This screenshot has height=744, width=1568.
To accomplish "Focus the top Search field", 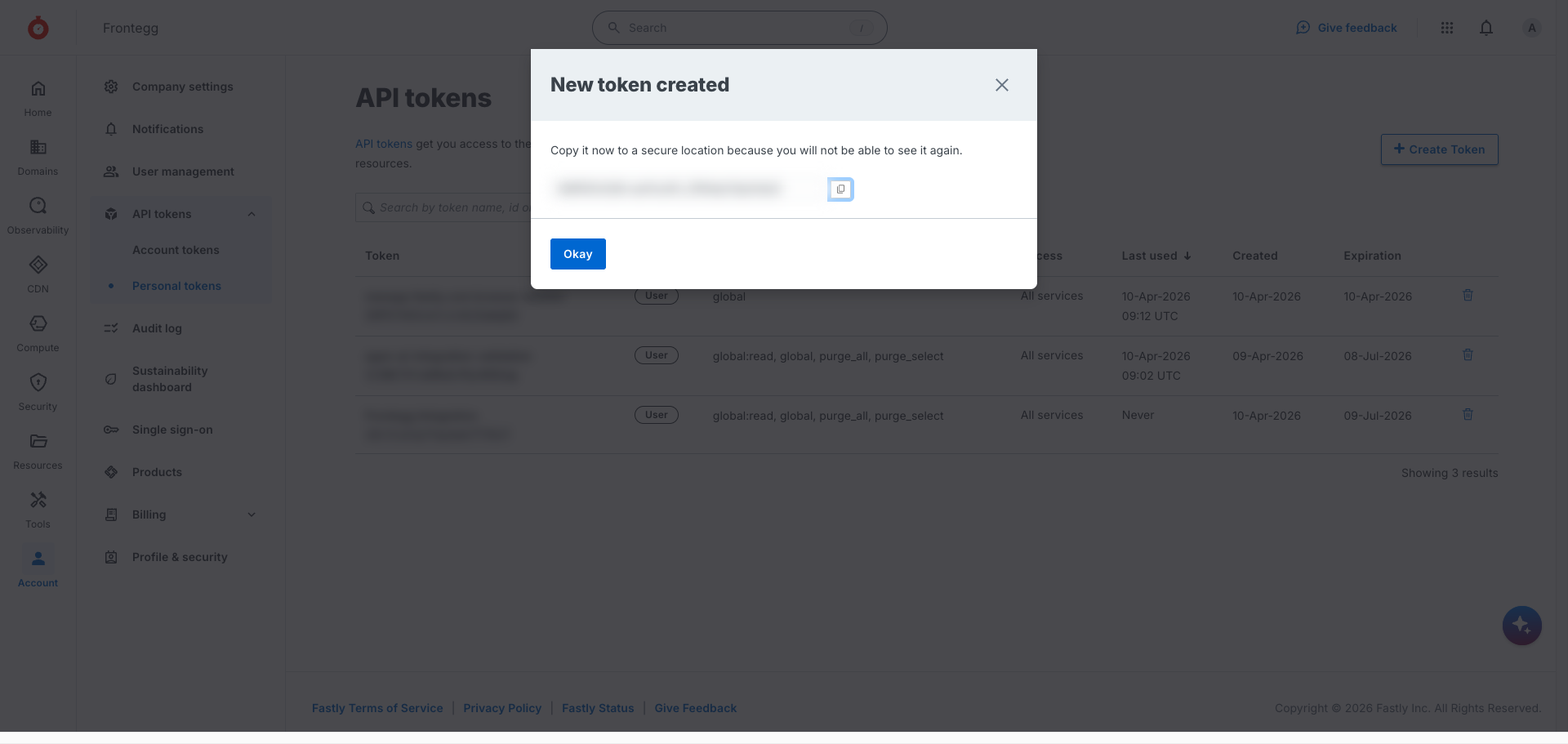I will click(x=739, y=28).
